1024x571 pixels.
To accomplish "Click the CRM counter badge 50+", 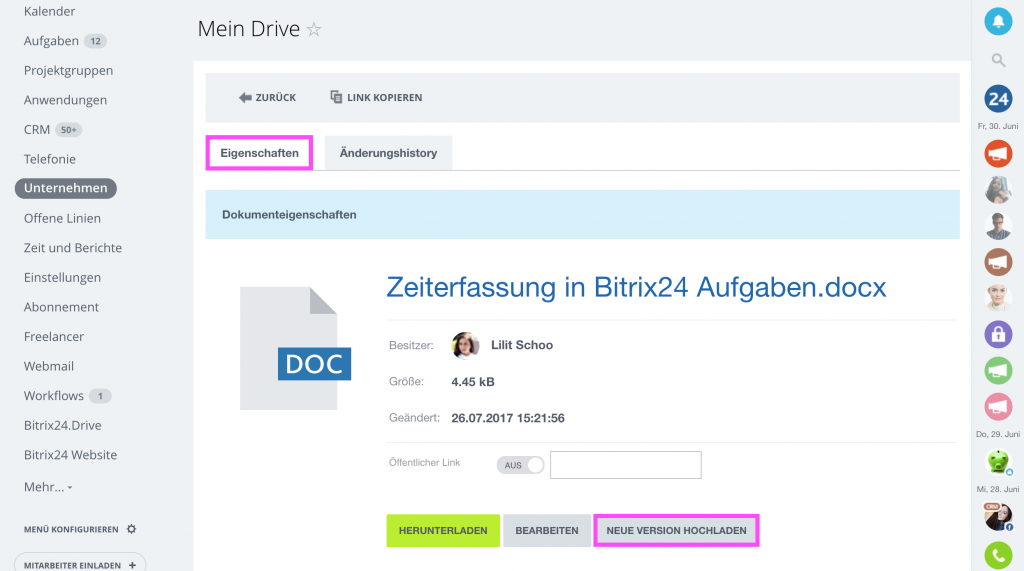I will pyautogui.click(x=69, y=130).
